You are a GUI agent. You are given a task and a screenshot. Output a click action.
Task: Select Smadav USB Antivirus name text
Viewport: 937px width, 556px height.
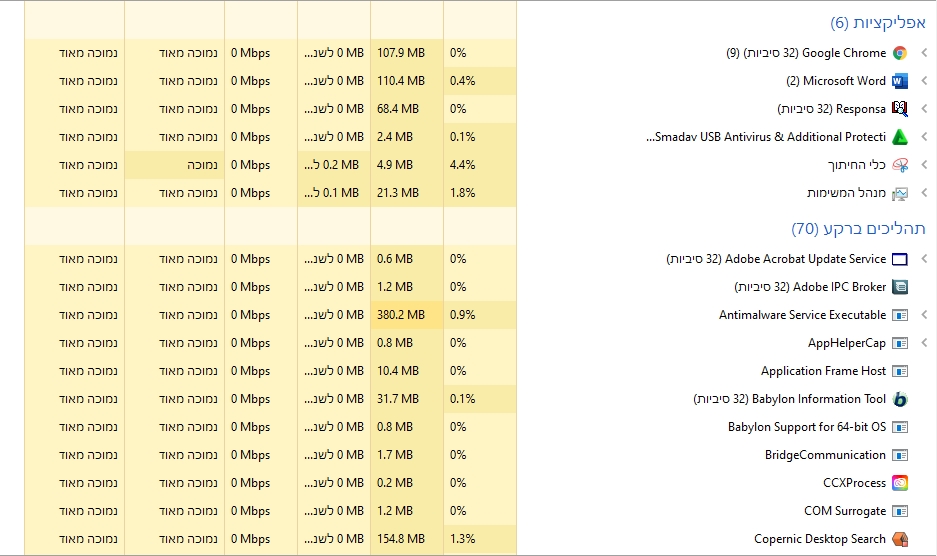(x=766, y=137)
